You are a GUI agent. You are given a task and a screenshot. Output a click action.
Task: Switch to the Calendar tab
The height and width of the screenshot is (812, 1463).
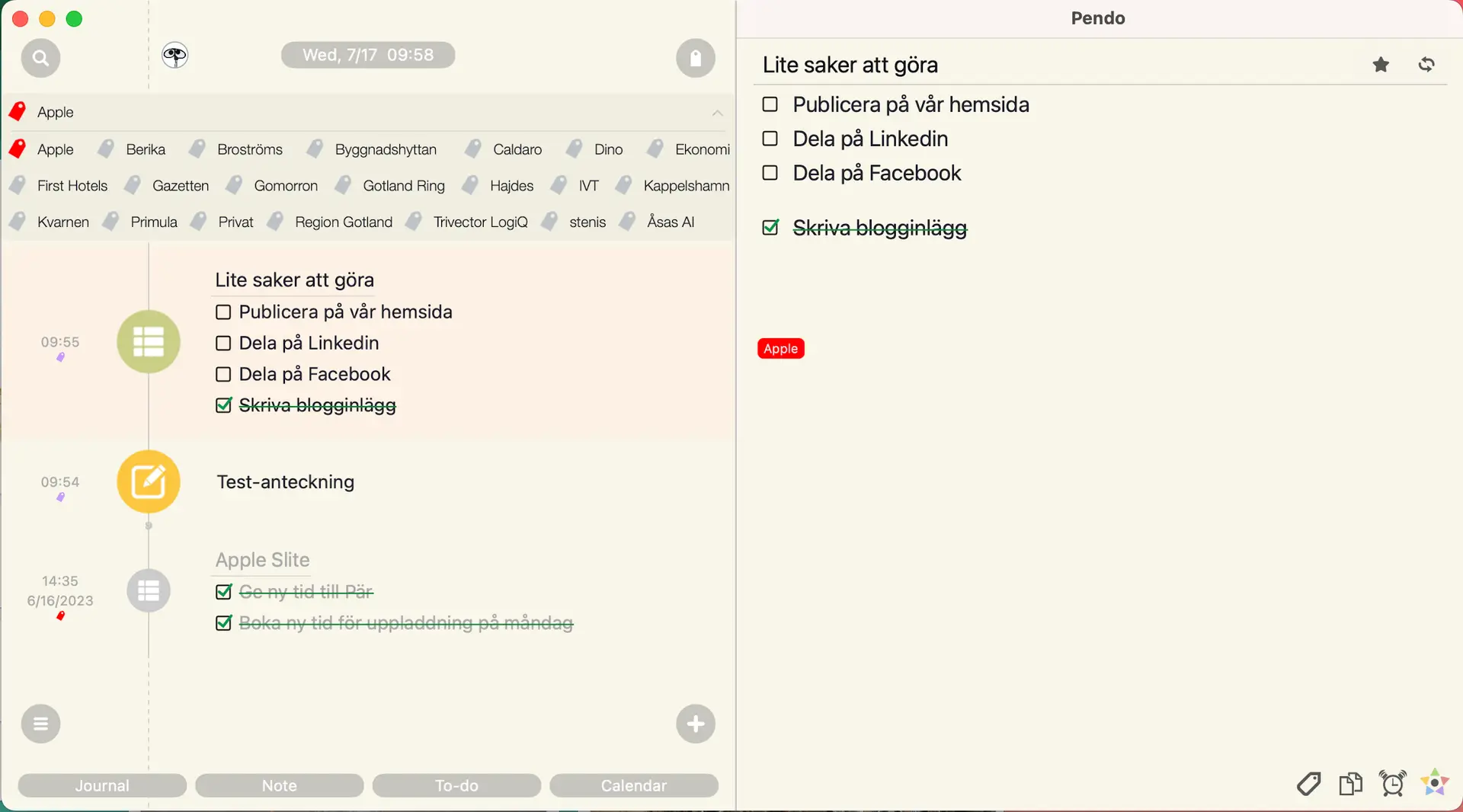633,785
